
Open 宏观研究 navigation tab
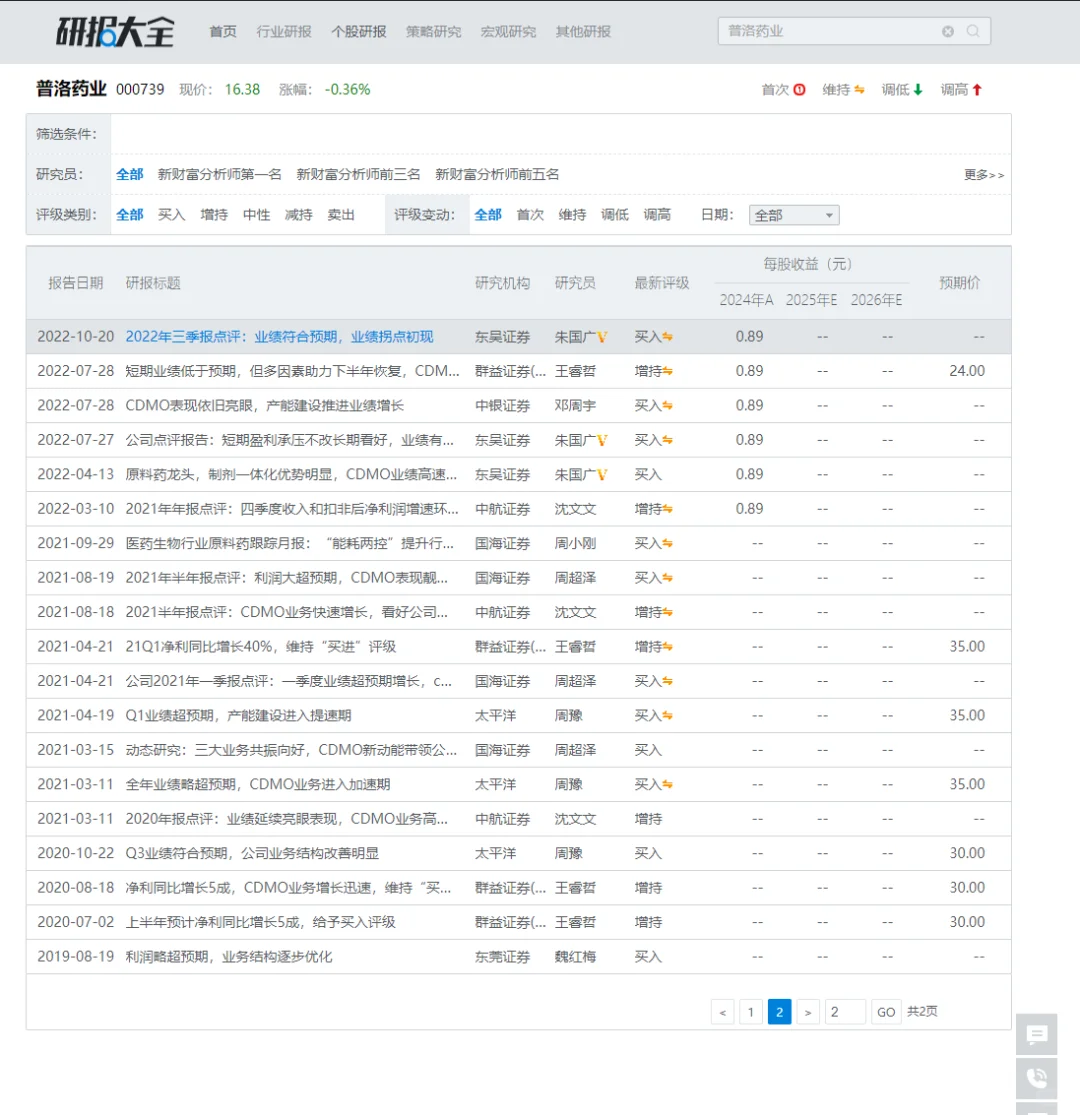pyautogui.click(x=508, y=32)
